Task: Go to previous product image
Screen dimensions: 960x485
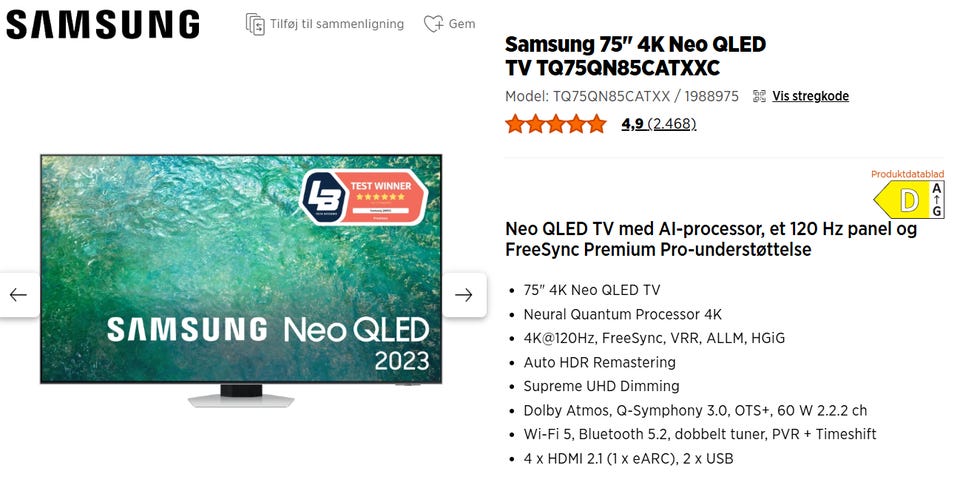Action: [18, 295]
